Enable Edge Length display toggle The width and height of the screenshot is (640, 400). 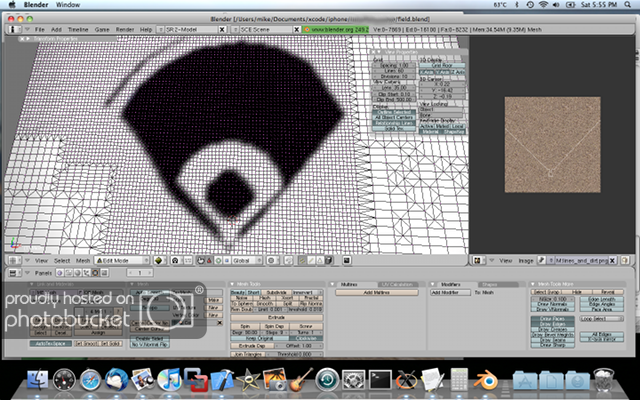[x=602, y=299]
